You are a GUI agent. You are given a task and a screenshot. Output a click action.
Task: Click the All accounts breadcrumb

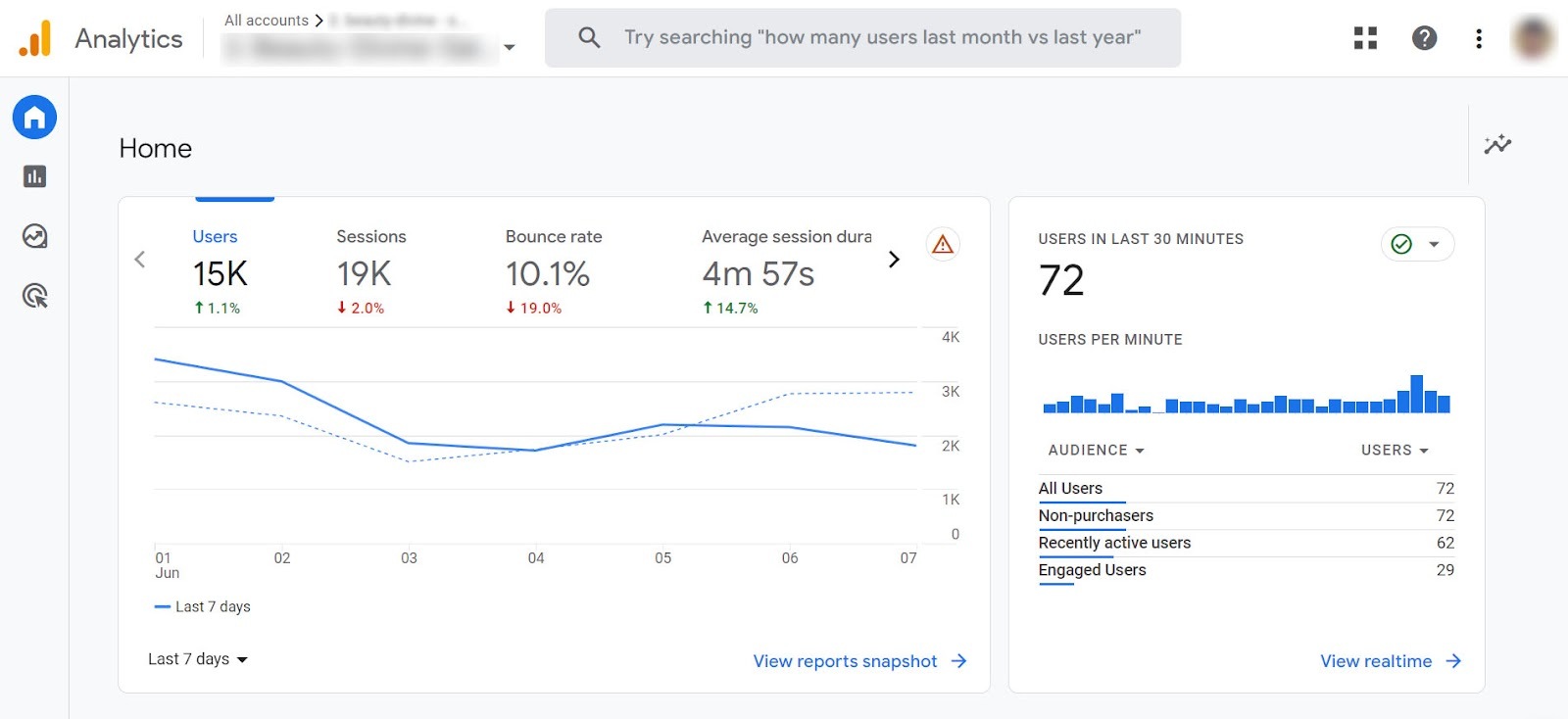(x=267, y=20)
